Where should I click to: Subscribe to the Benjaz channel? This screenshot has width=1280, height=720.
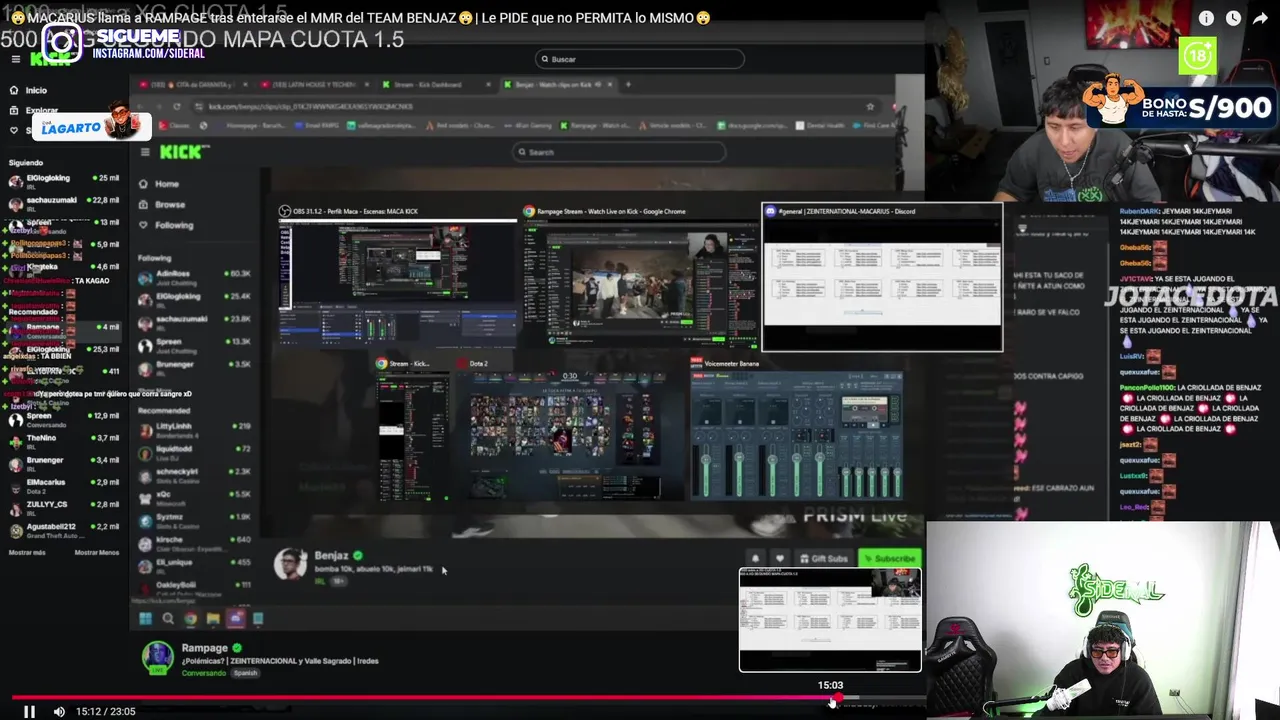(889, 559)
